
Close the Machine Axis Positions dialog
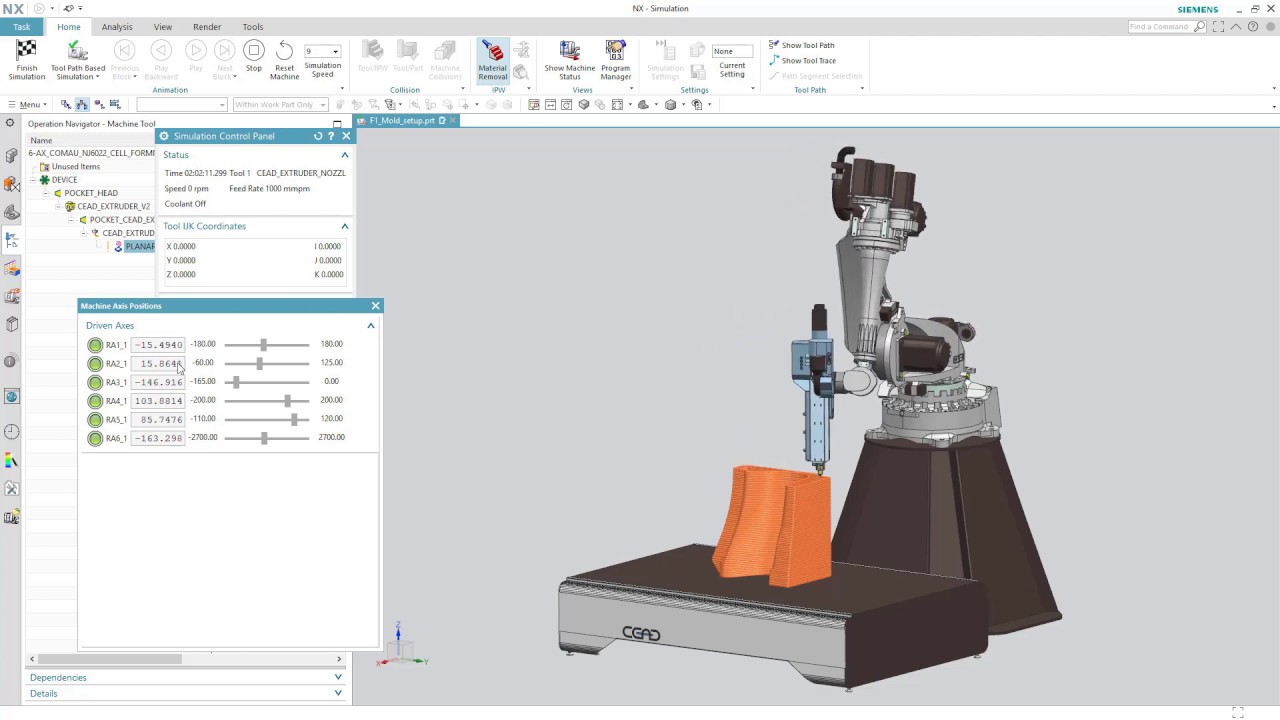[x=375, y=306]
